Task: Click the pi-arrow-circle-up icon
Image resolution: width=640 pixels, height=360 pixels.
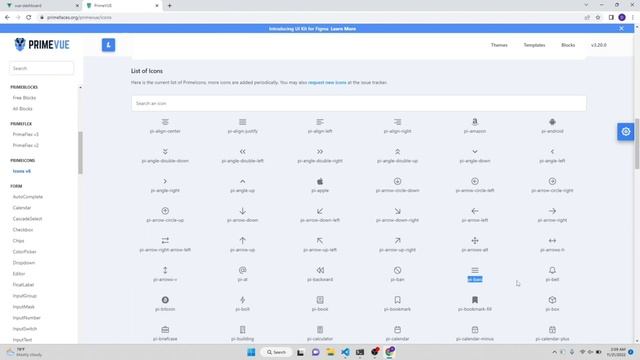Action: [165, 211]
